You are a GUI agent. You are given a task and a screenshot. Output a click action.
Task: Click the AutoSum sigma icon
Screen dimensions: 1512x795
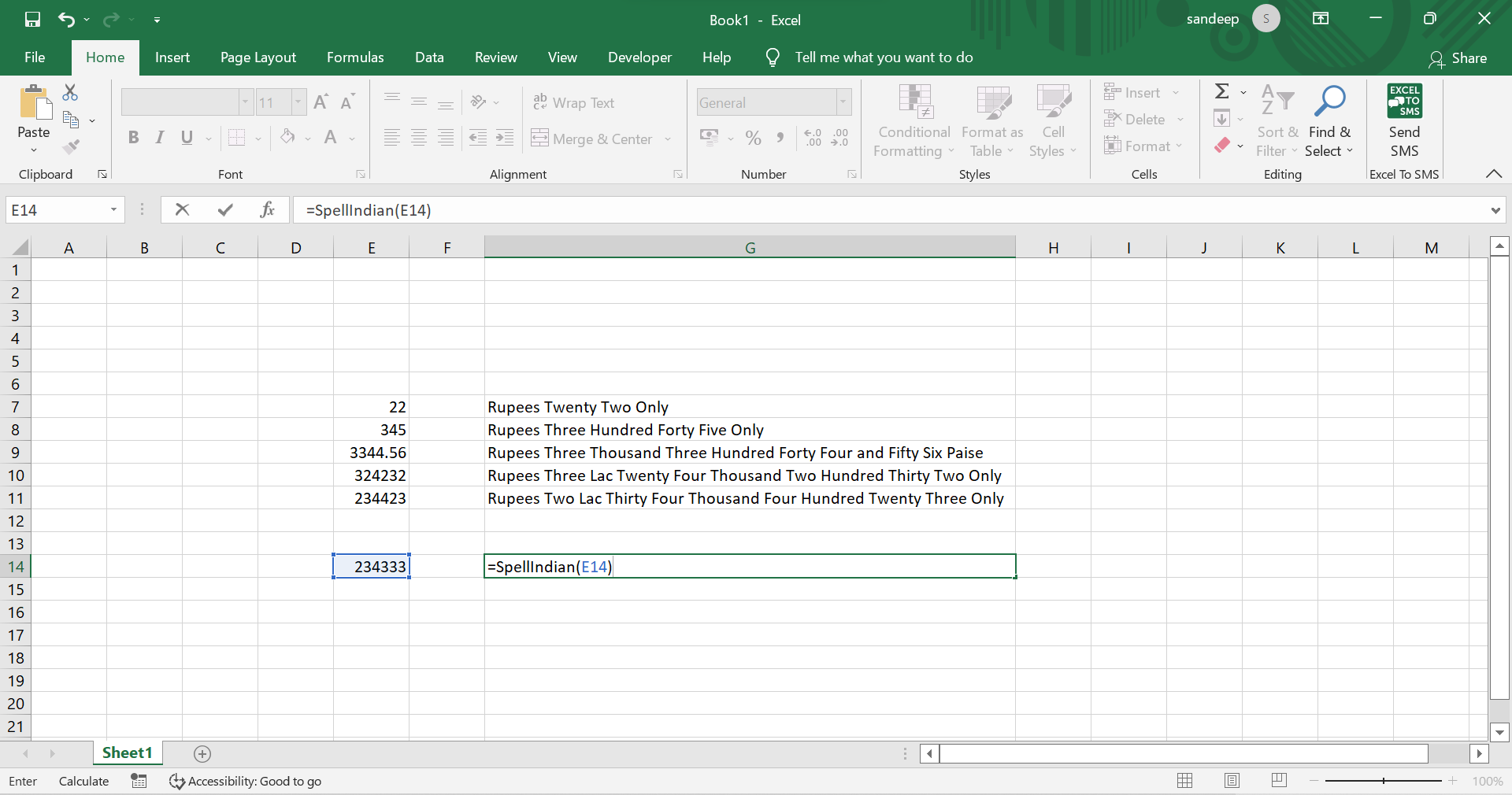(1222, 91)
